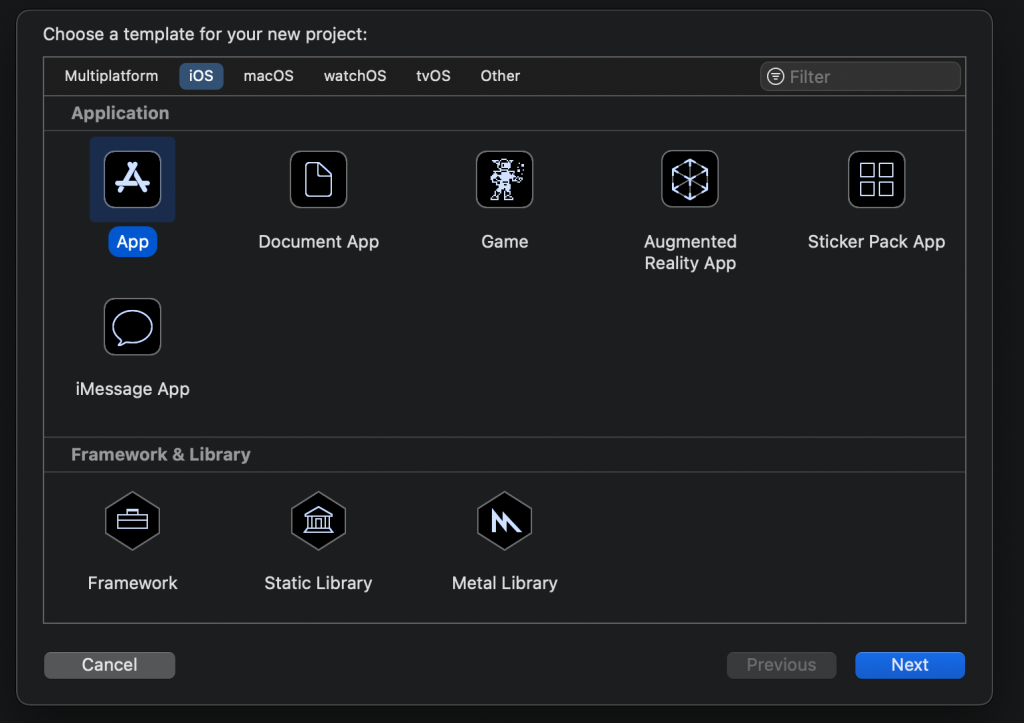Open the tvOS platform tab
Viewport: 1024px width, 723px height.
pyautogui.click(x=433, y=76)
